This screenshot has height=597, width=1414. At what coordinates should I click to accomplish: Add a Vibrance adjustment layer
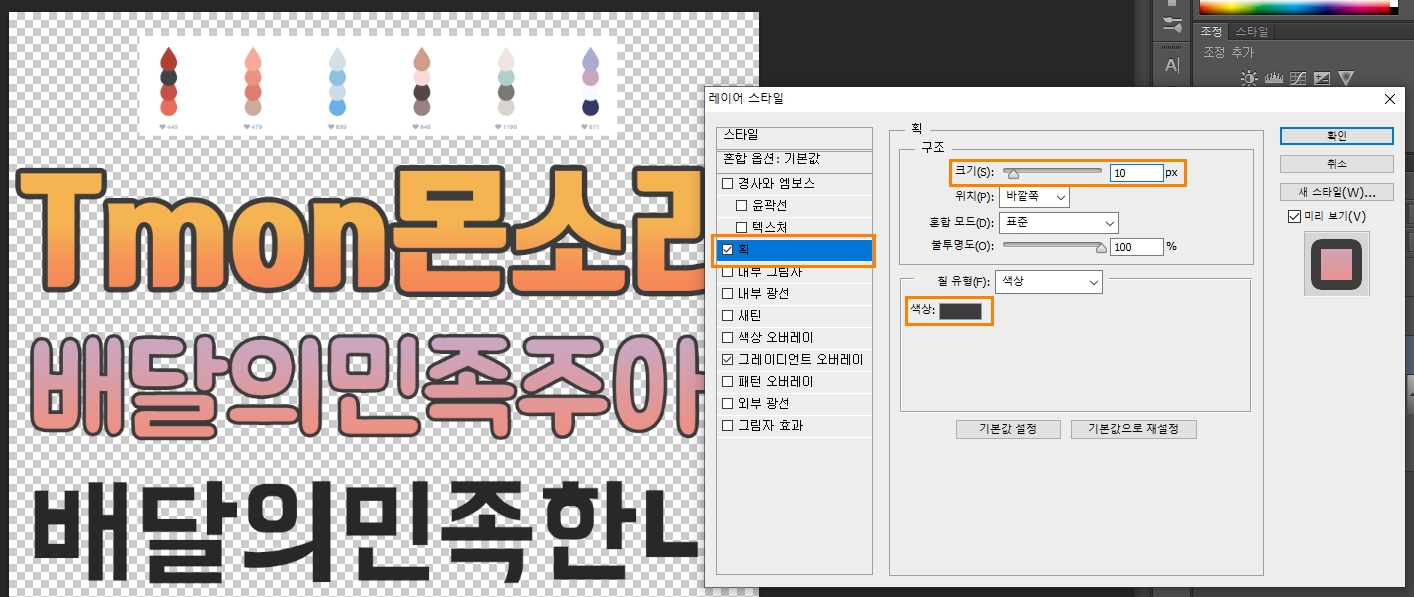pyautogui.click(x=1346, y=78)
